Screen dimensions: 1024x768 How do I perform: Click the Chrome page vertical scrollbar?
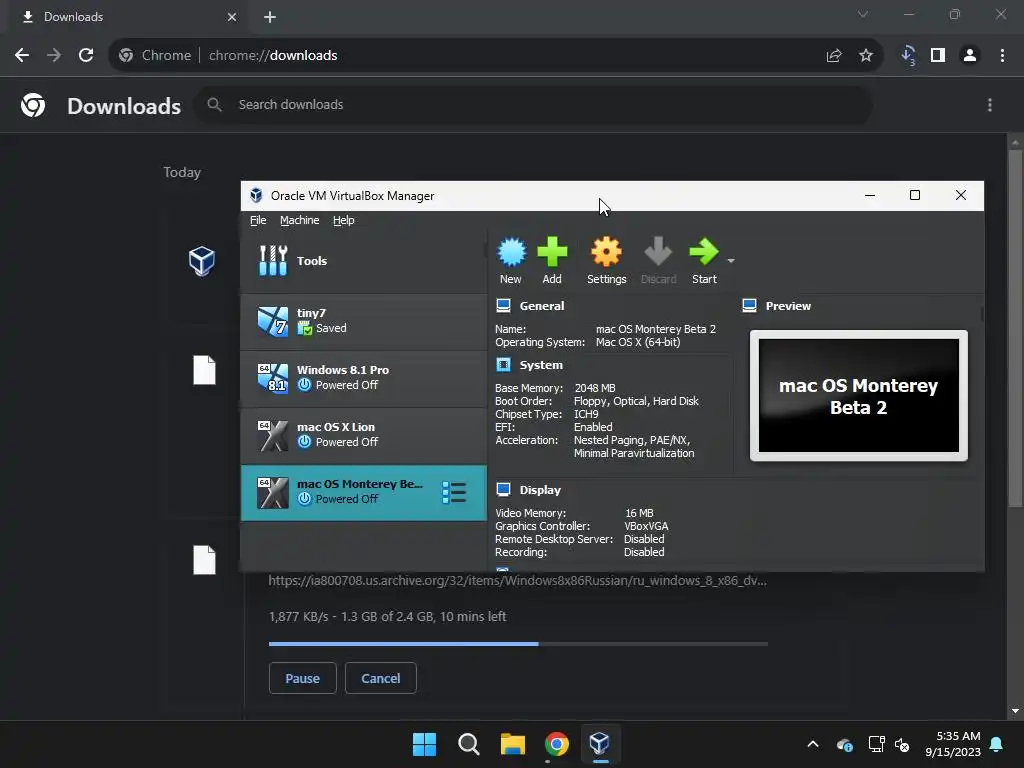pyautogui.click(x=1015, y=328)
